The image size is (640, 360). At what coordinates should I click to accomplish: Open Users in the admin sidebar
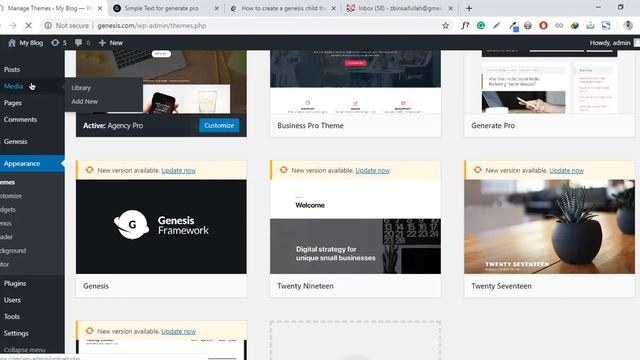(12, 300)
